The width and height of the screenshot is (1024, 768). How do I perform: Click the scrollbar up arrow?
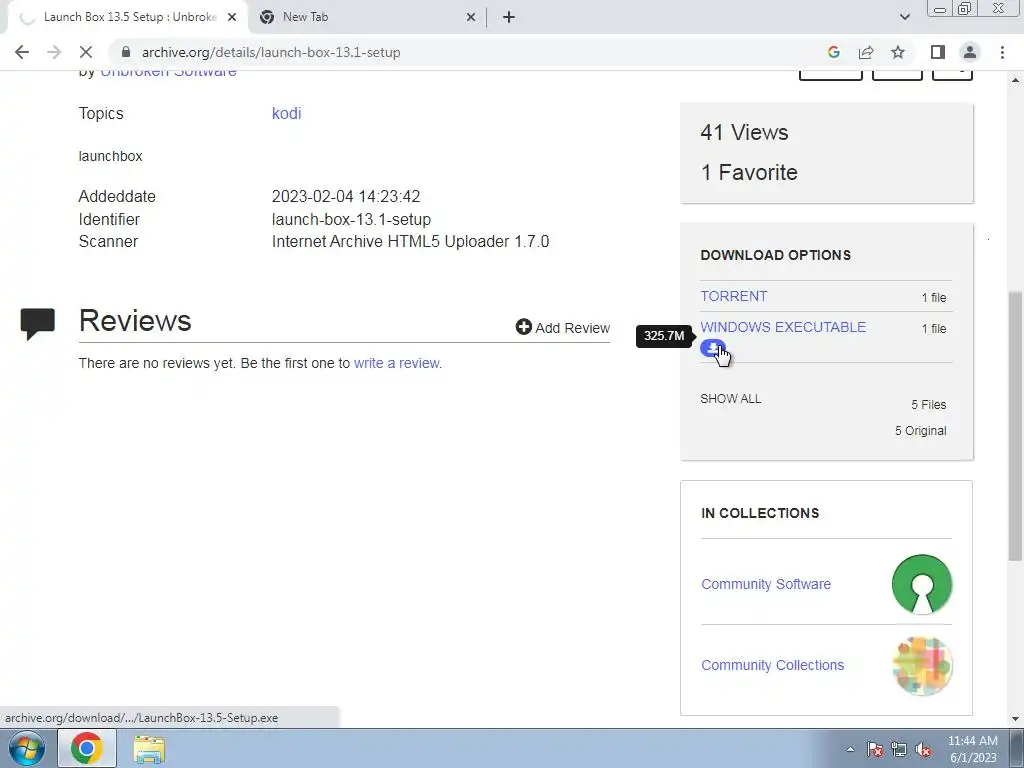(1015, 80)
